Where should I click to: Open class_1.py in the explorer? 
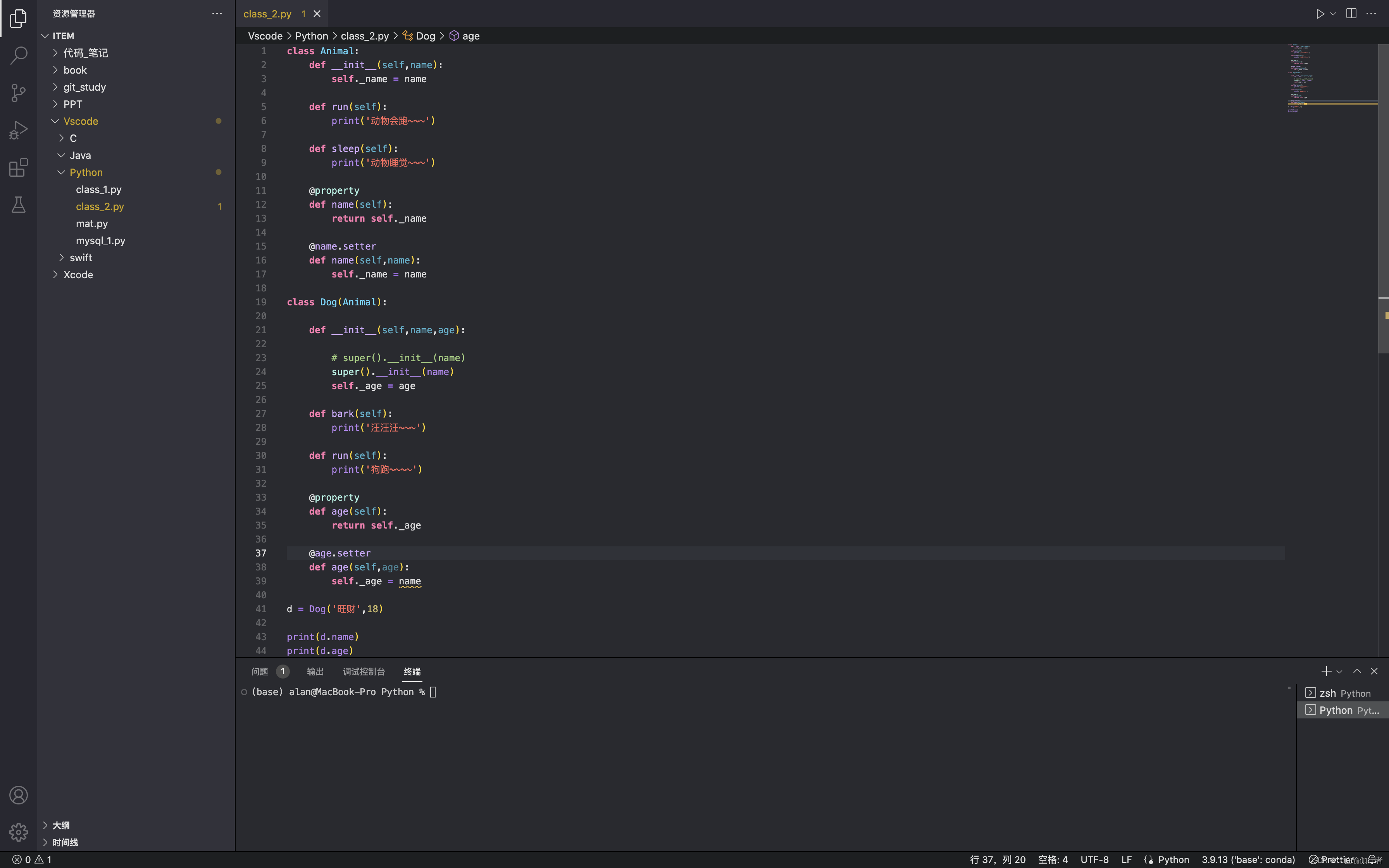pyautogui.click(x=136, y=189)
